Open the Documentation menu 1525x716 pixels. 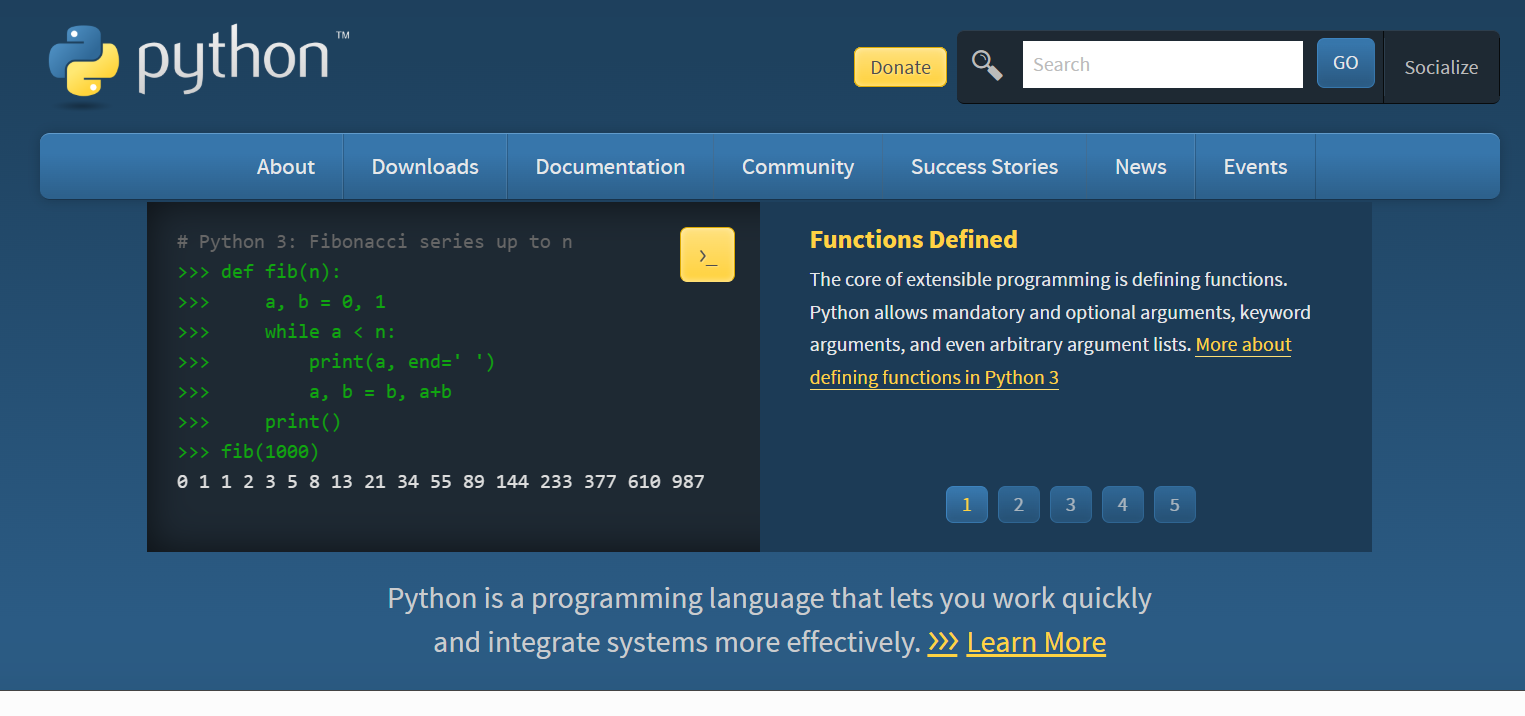coord(610,166)
